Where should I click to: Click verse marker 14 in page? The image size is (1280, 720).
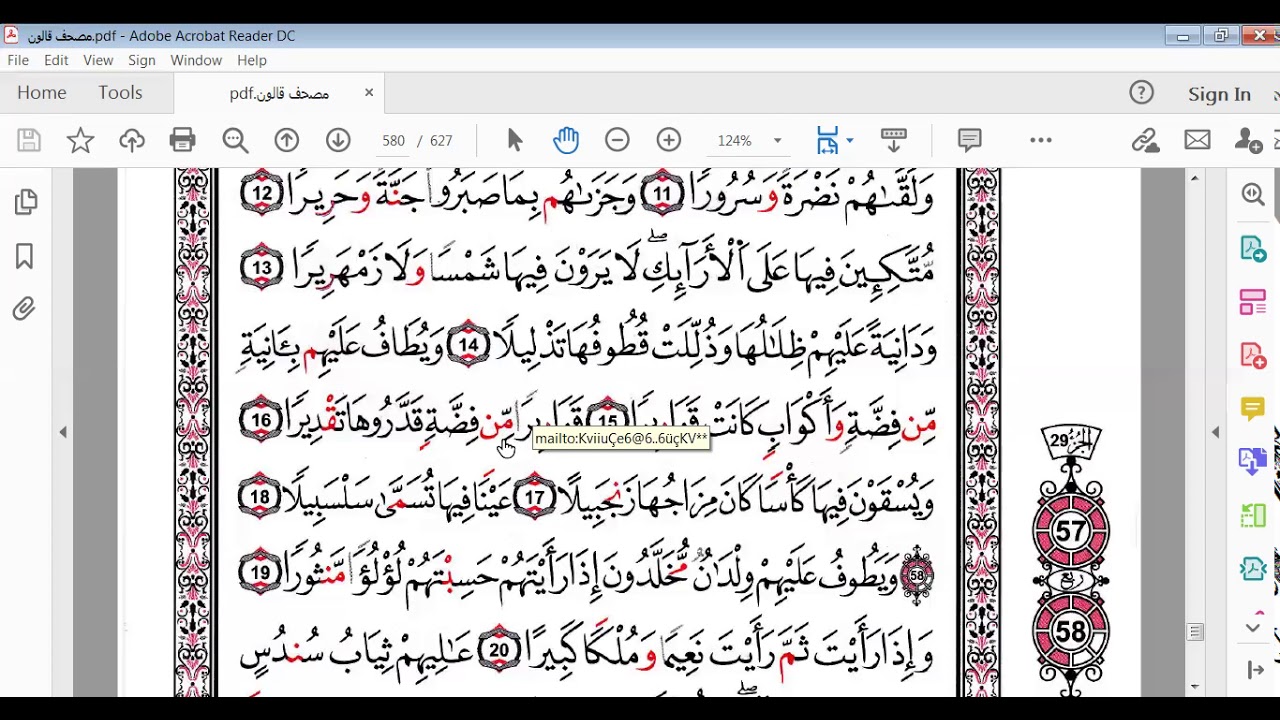(468, 346)
